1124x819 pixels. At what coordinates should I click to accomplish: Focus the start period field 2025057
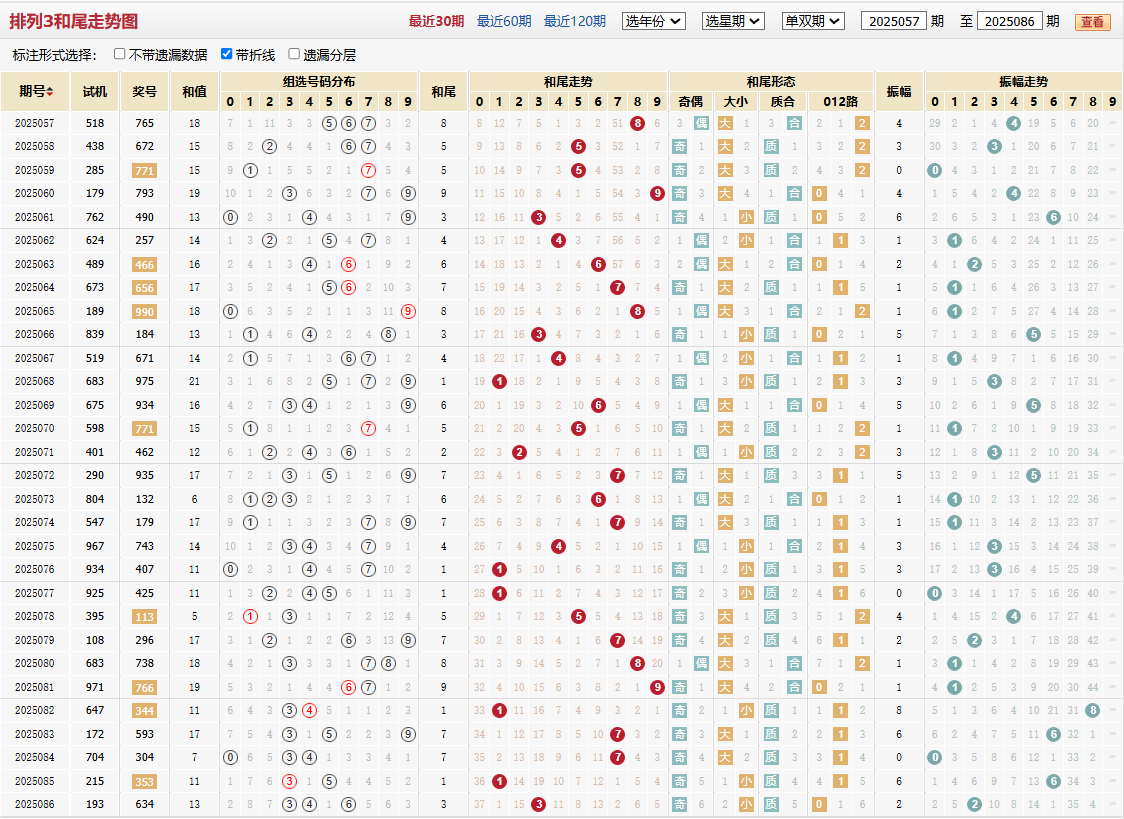894,21
